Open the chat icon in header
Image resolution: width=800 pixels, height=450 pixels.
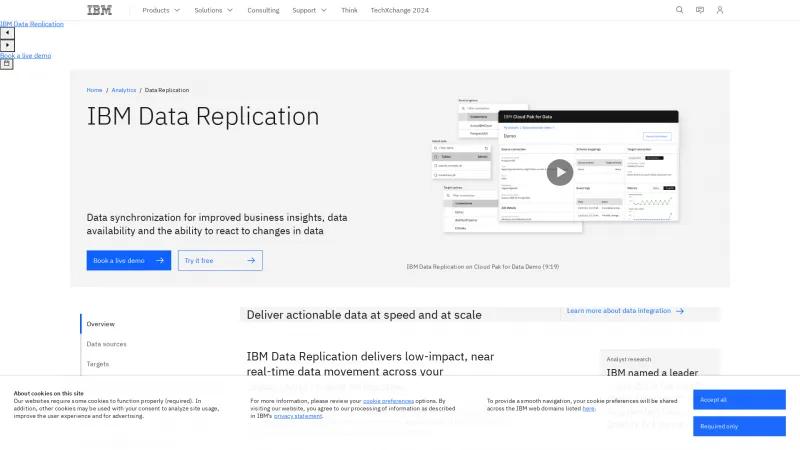click(699, 10)
